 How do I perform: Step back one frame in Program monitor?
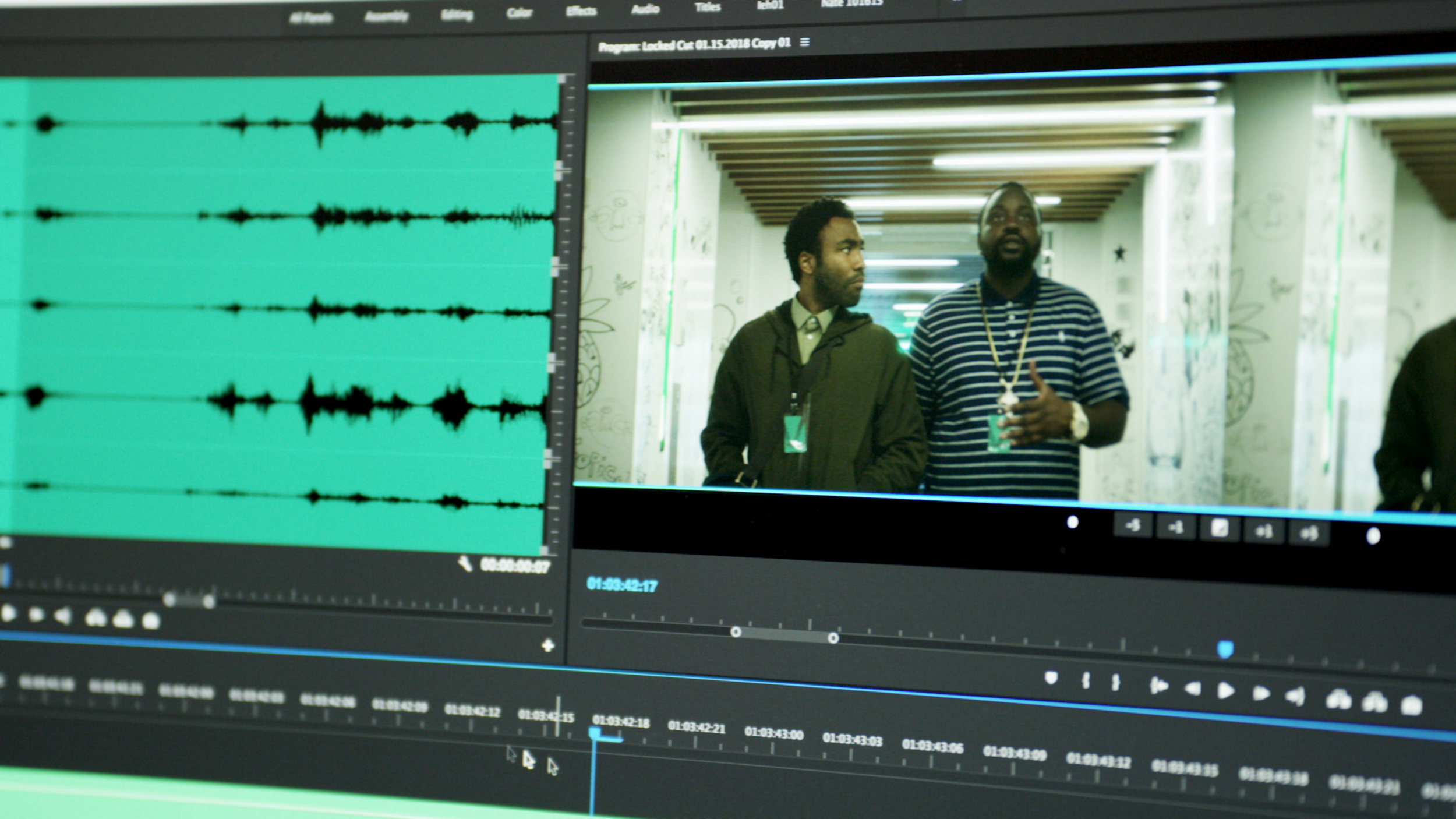1193,689
